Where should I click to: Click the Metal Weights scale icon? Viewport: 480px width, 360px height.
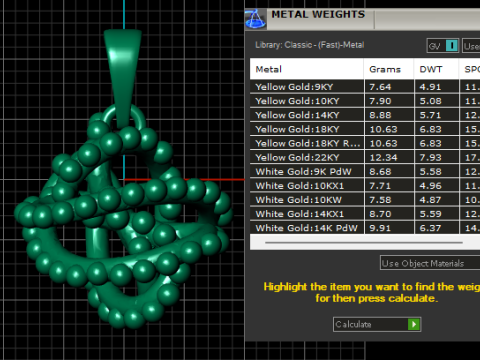coord(255,19)
